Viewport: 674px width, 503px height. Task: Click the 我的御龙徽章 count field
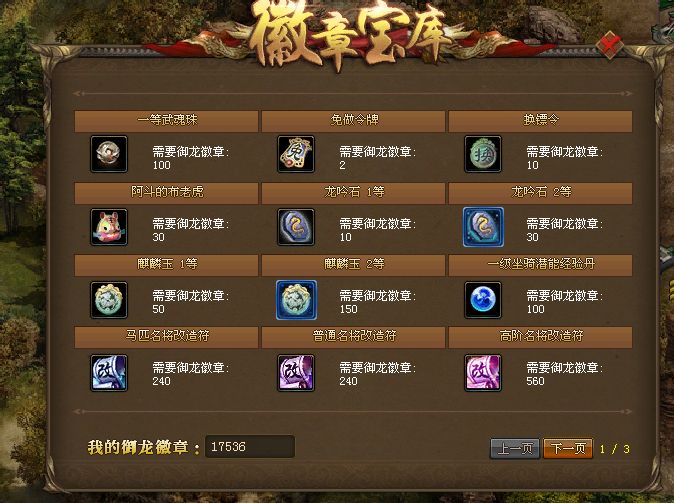pos(250,446)
